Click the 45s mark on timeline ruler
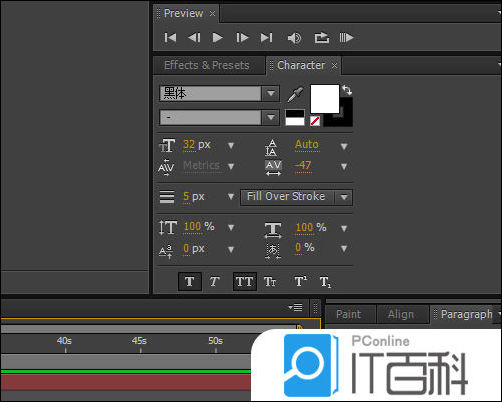Viewport: 502px width, 402px height. (x=139, y=341)
